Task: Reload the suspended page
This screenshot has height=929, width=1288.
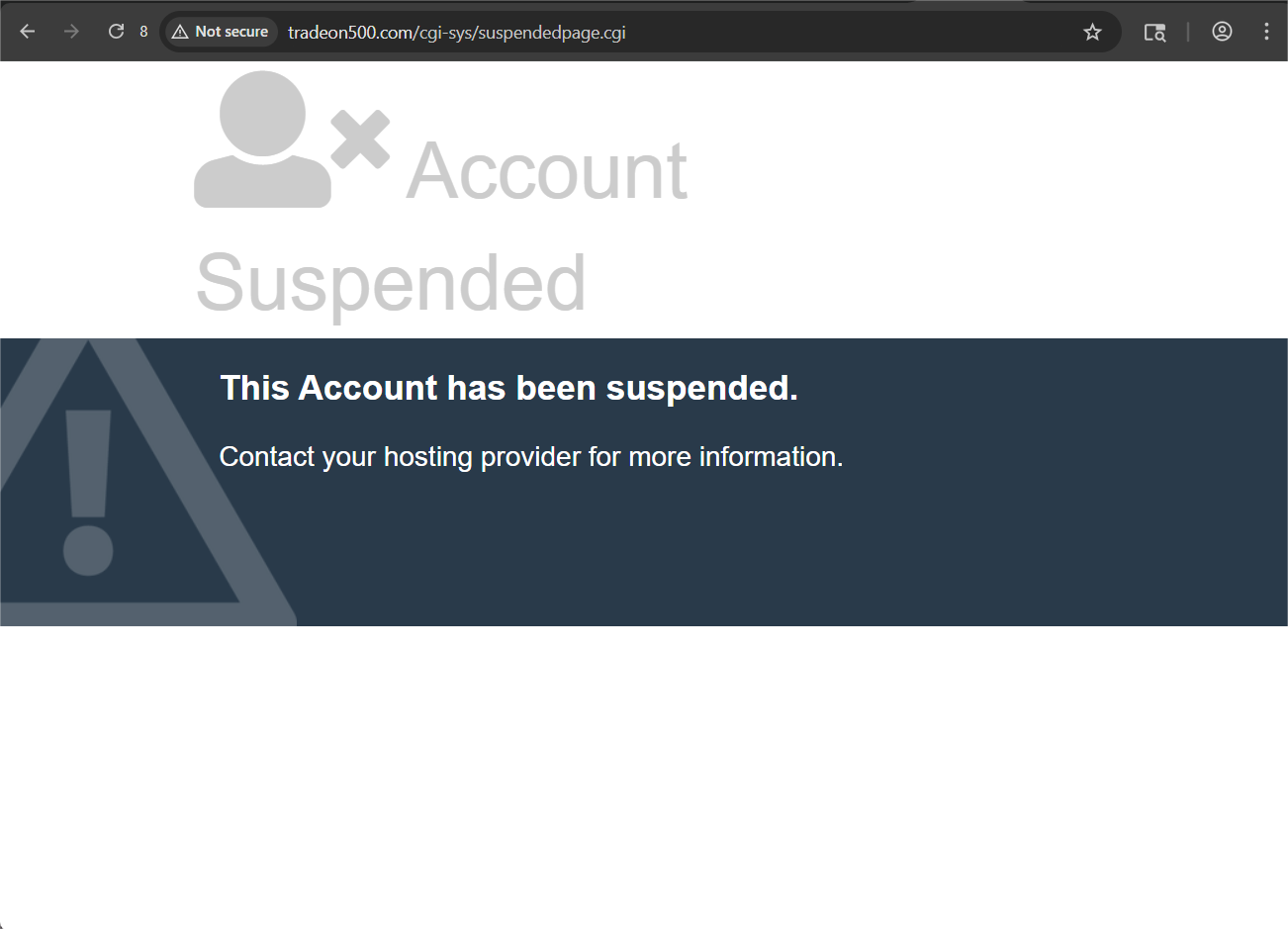Action: (116, 32)
